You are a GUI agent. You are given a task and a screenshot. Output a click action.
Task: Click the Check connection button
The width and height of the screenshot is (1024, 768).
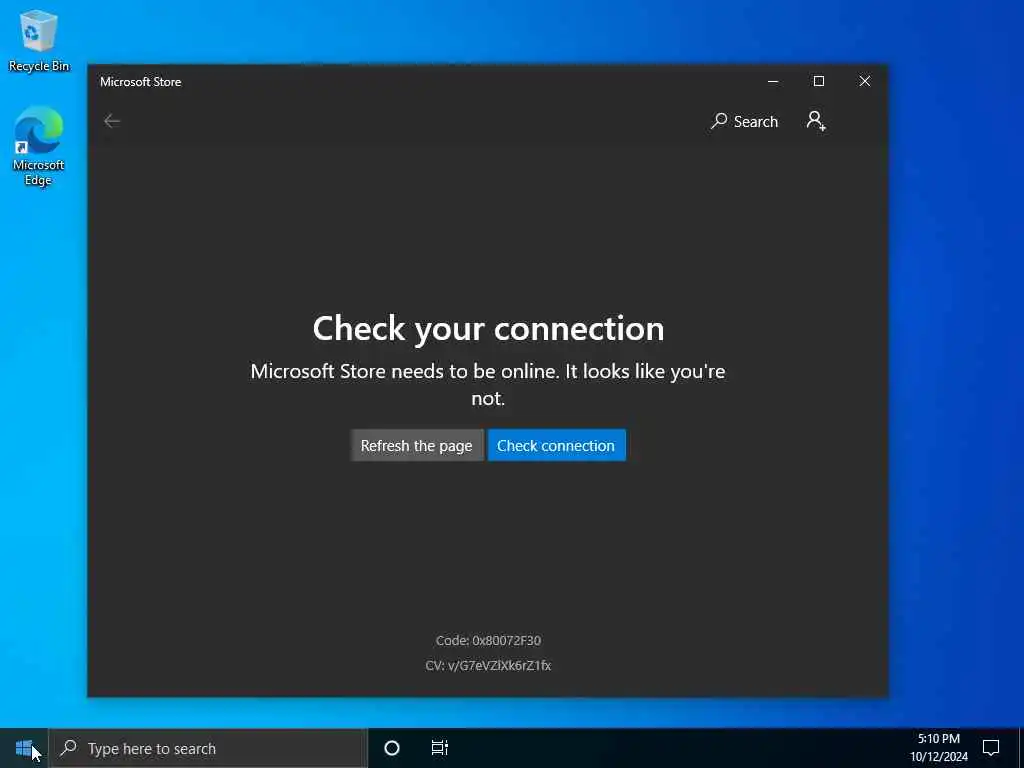pyautogui.click(x=556, y=445)
